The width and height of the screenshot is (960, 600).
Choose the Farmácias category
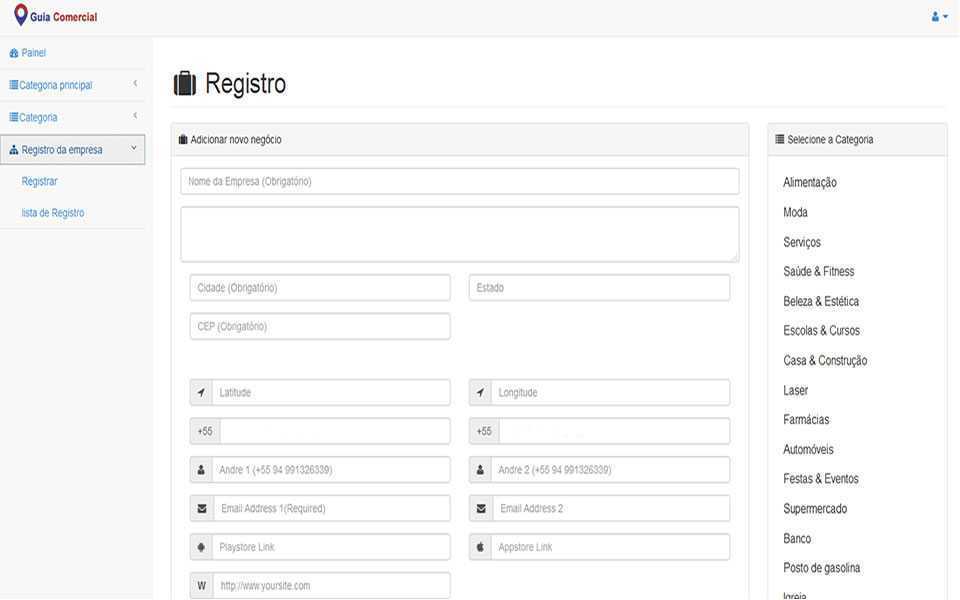pyautogui.click(x=806, y=420)
